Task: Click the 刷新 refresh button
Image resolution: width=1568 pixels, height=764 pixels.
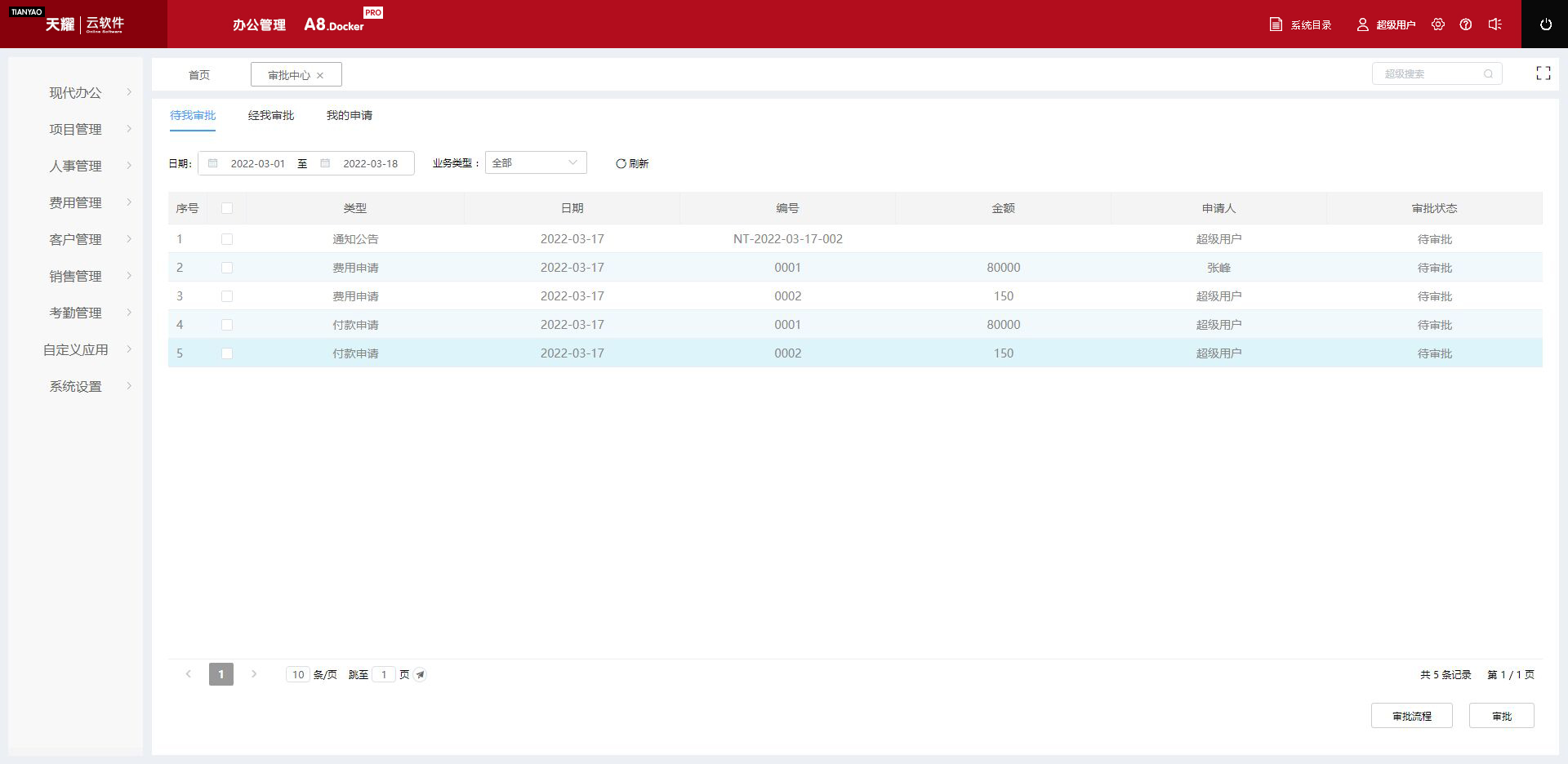Action: coord(632,163)
